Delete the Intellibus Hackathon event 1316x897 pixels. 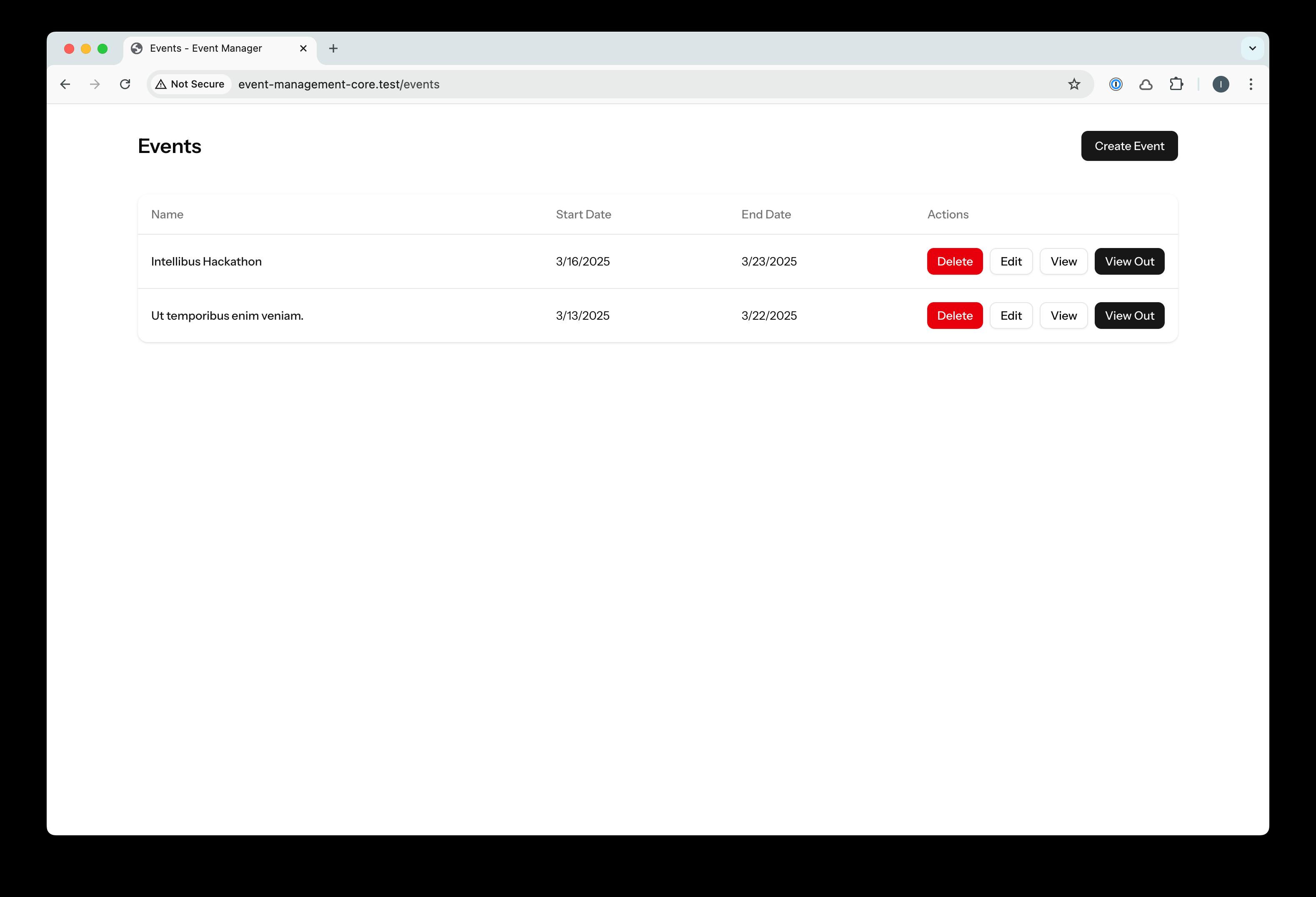point(954,262)
